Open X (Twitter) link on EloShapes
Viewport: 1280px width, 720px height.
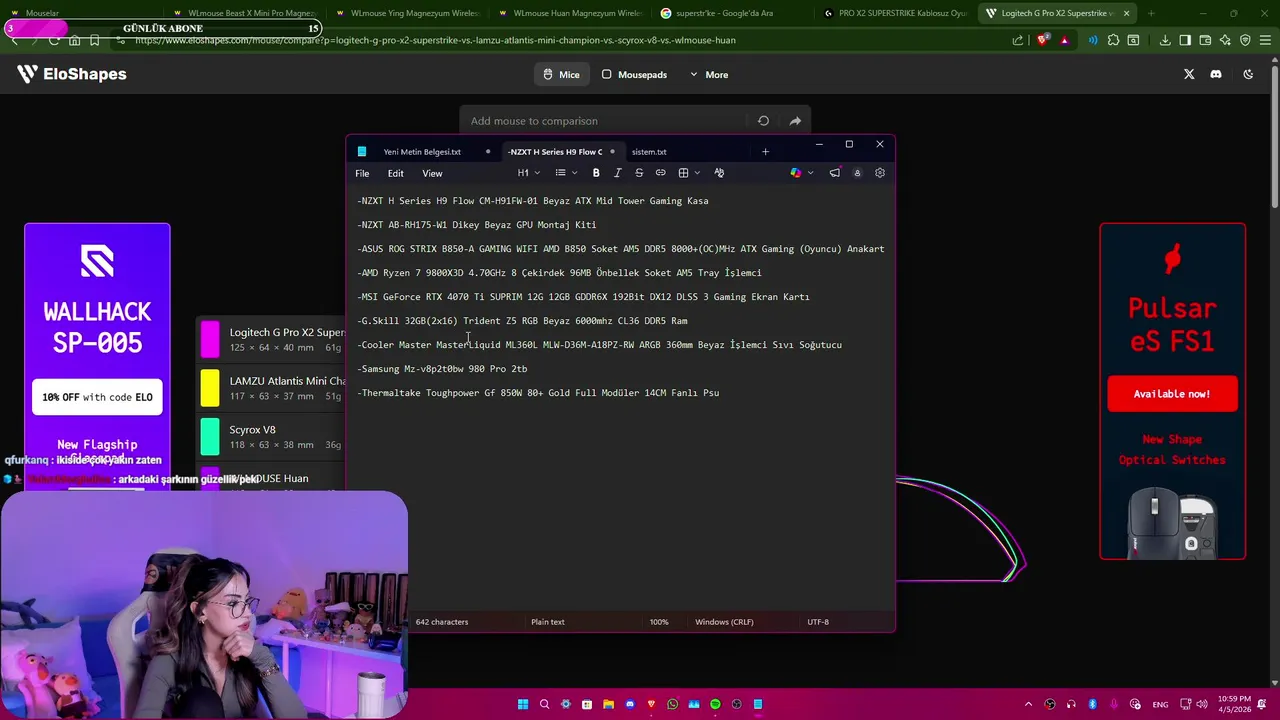(x=1189, y=74)
